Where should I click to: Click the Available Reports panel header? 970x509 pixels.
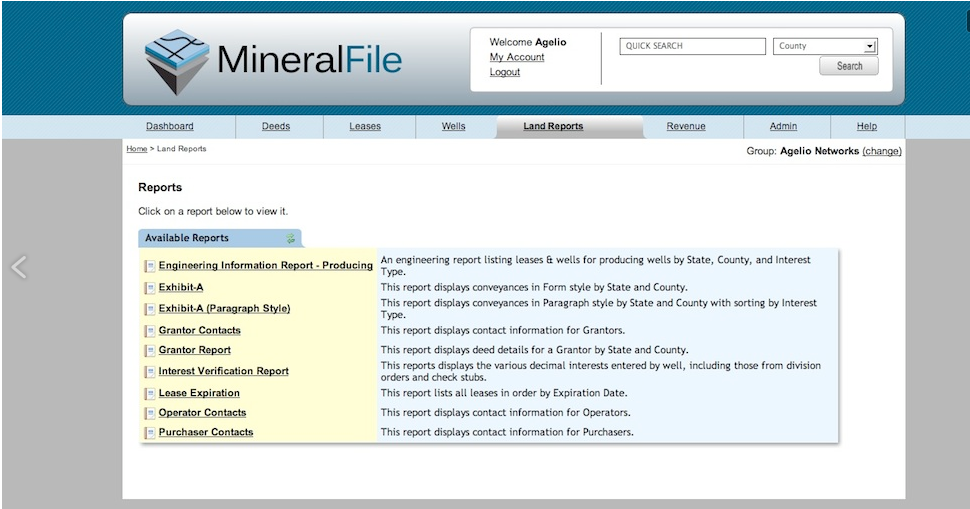coord(220,238)
